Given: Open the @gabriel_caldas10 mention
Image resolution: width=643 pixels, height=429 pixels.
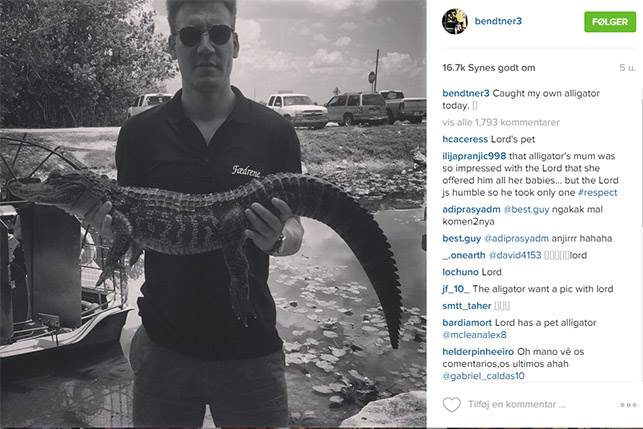Looking at the screenshot, I should coord(483,376).
